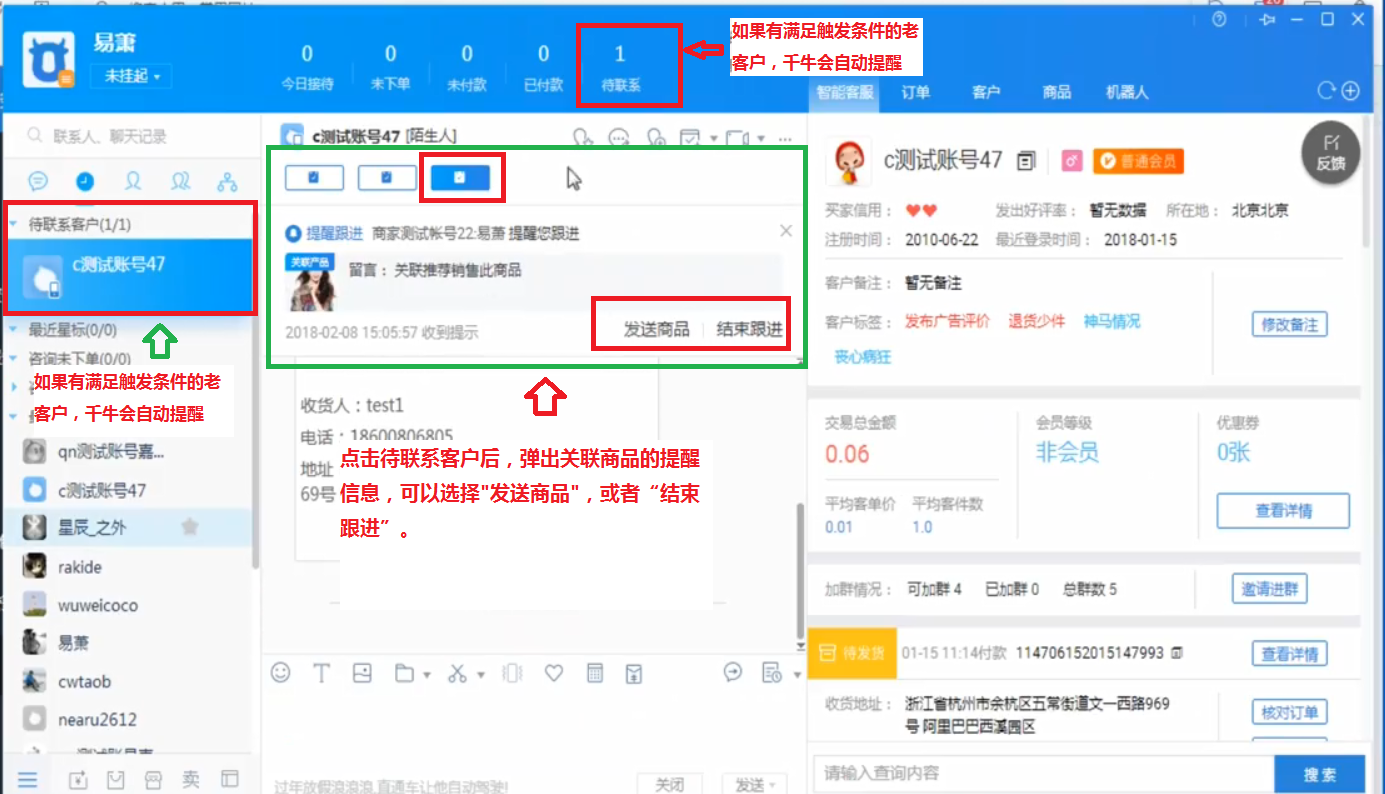The height and width of the screenshot is (794, 1385).
Task: Select the first outlined reminder tab
Action: [314, 178]
